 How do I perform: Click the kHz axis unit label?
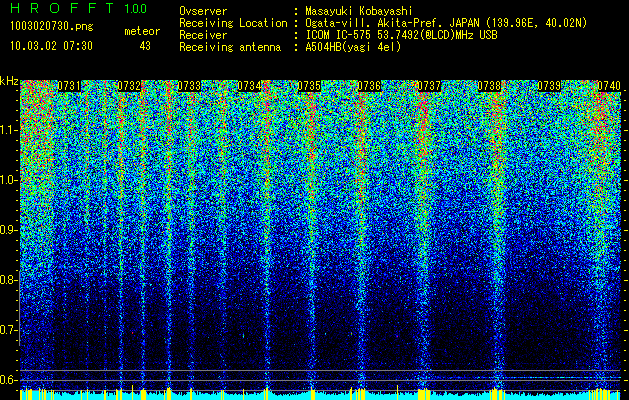[9, 80]
